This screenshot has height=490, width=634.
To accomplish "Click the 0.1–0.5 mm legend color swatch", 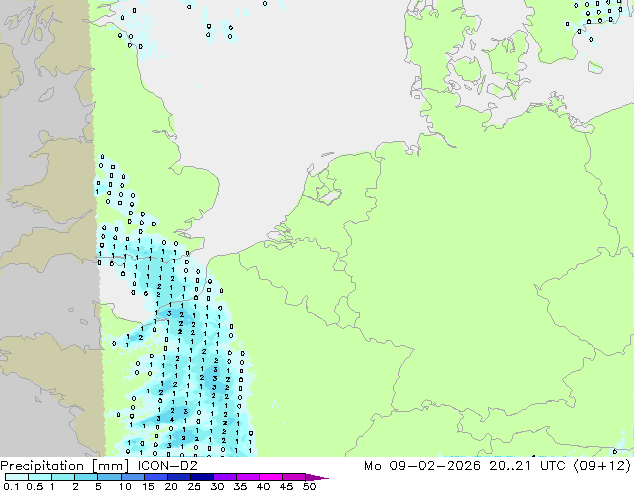I will [x=17, y=477].
